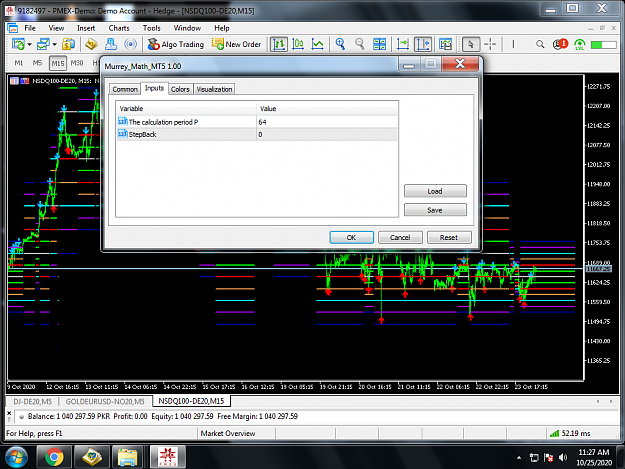This screenshot has height=469, width=625.
Task: Open the Market Watch icon
Action: coord(69,44)
